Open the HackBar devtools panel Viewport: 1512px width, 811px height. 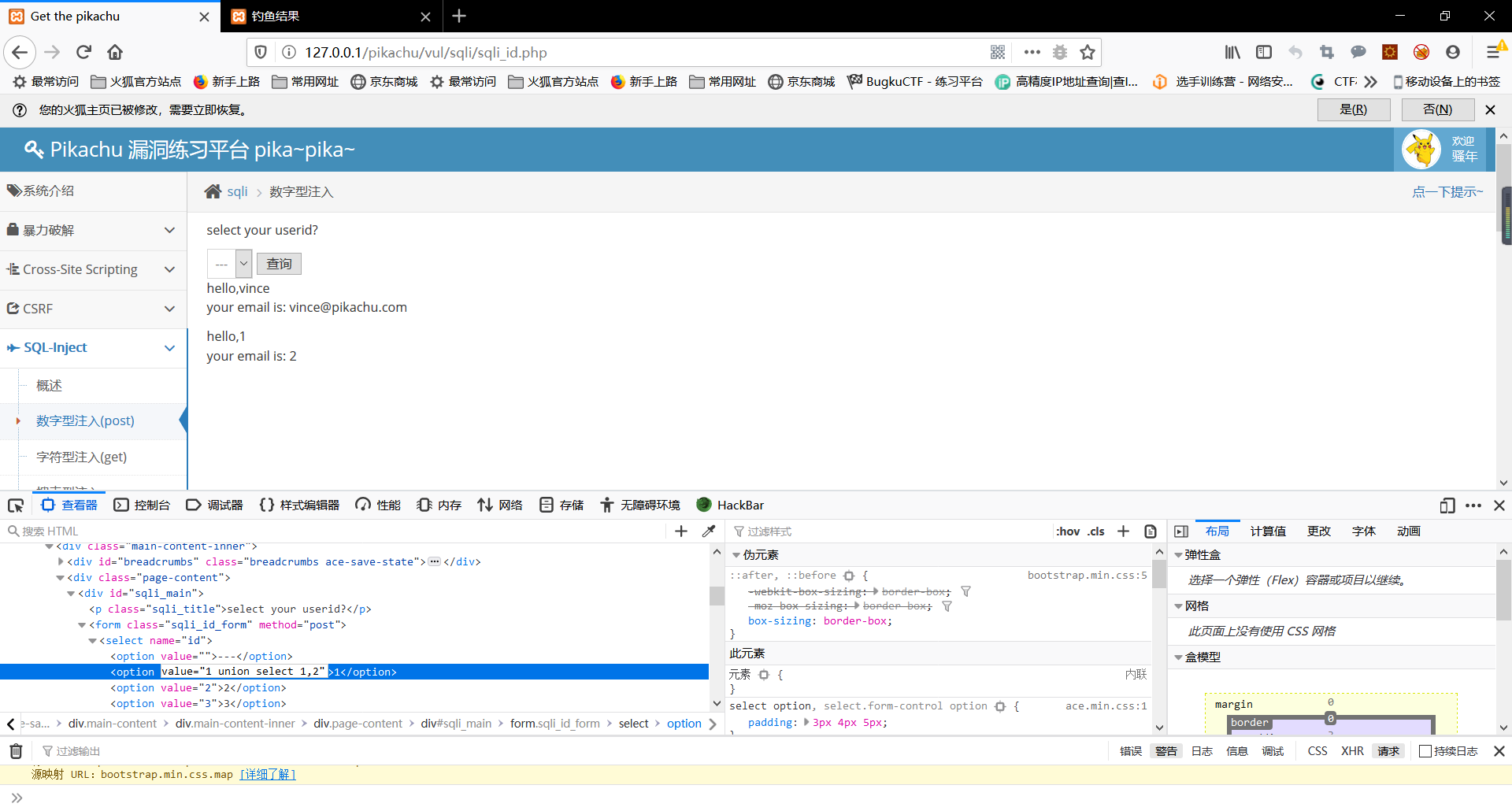pos(730,505)
